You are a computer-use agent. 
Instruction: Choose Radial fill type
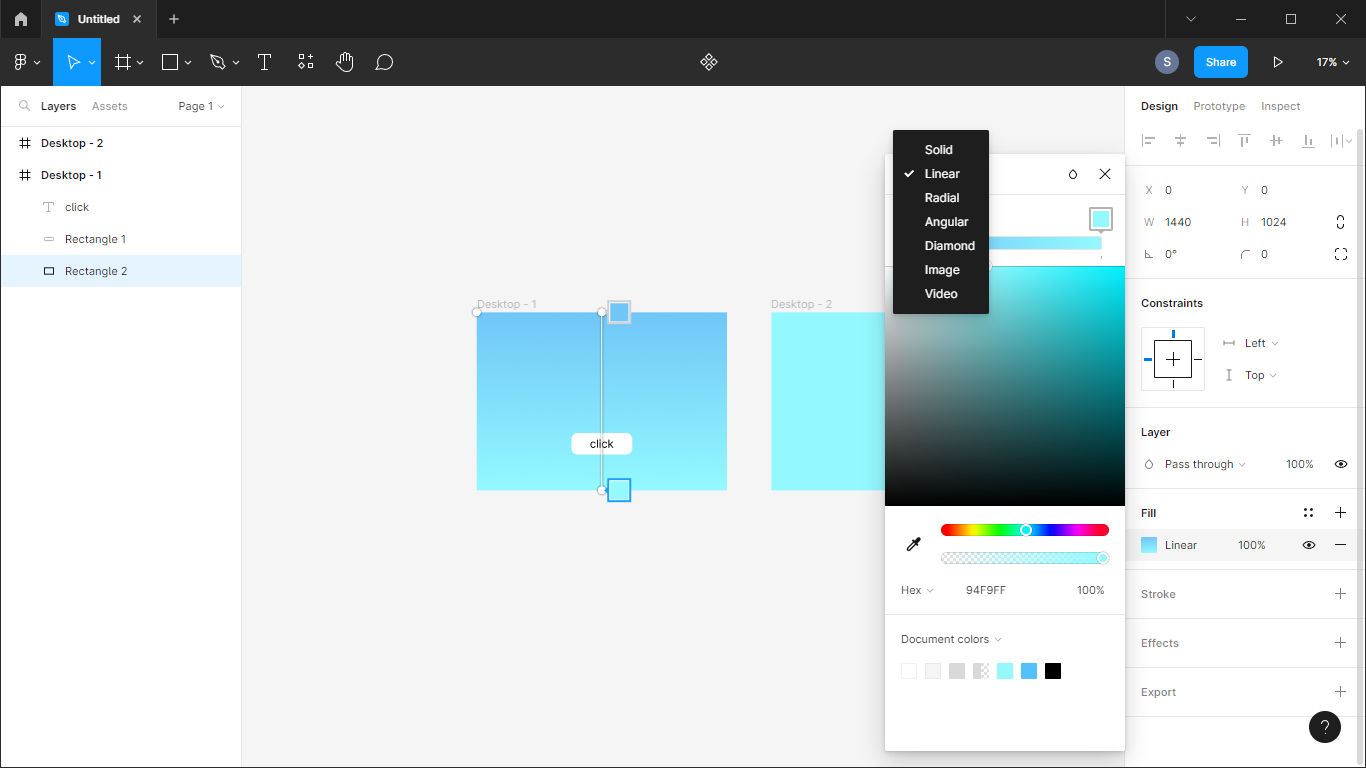[941, 198]
